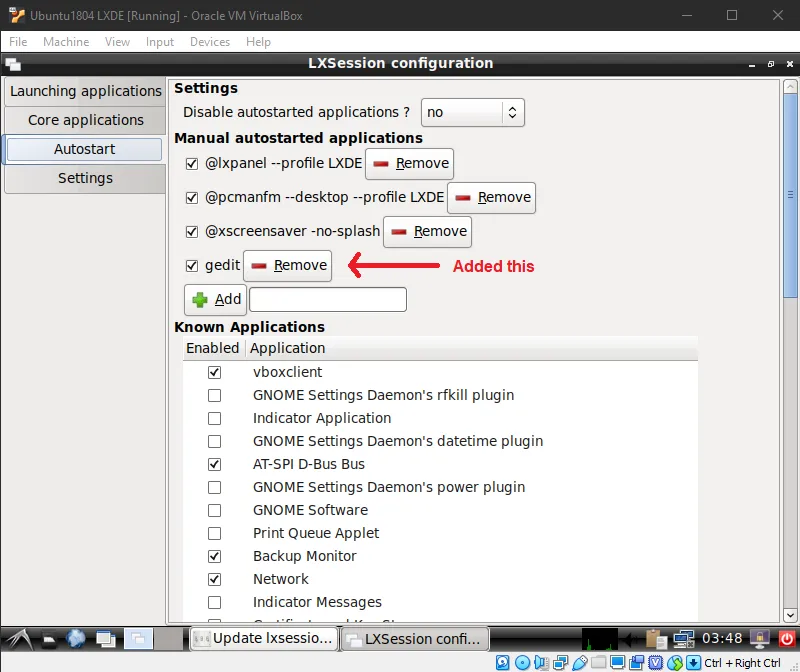Open the CPU usage monitor in the panel

click(599, 639)
